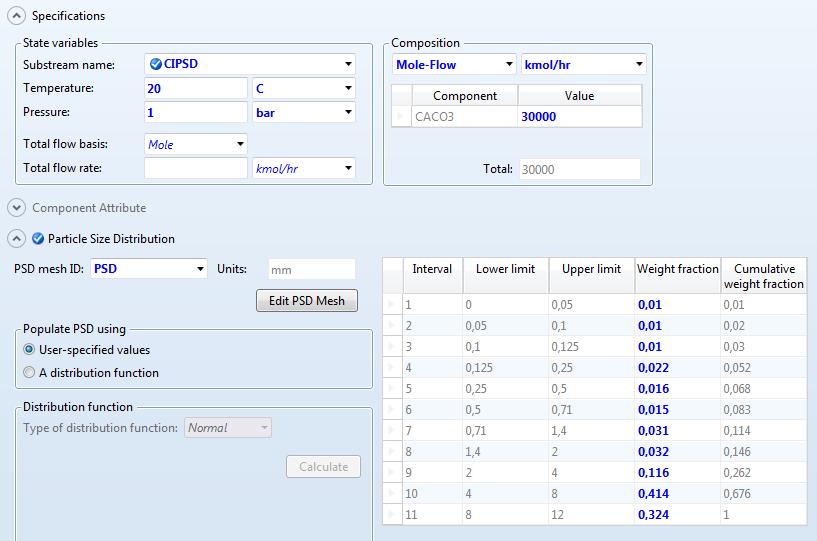Viewport: 817px width, 541px height.
Task: Click cumulative weight fraction 0,052 cell
Action: 764,367
